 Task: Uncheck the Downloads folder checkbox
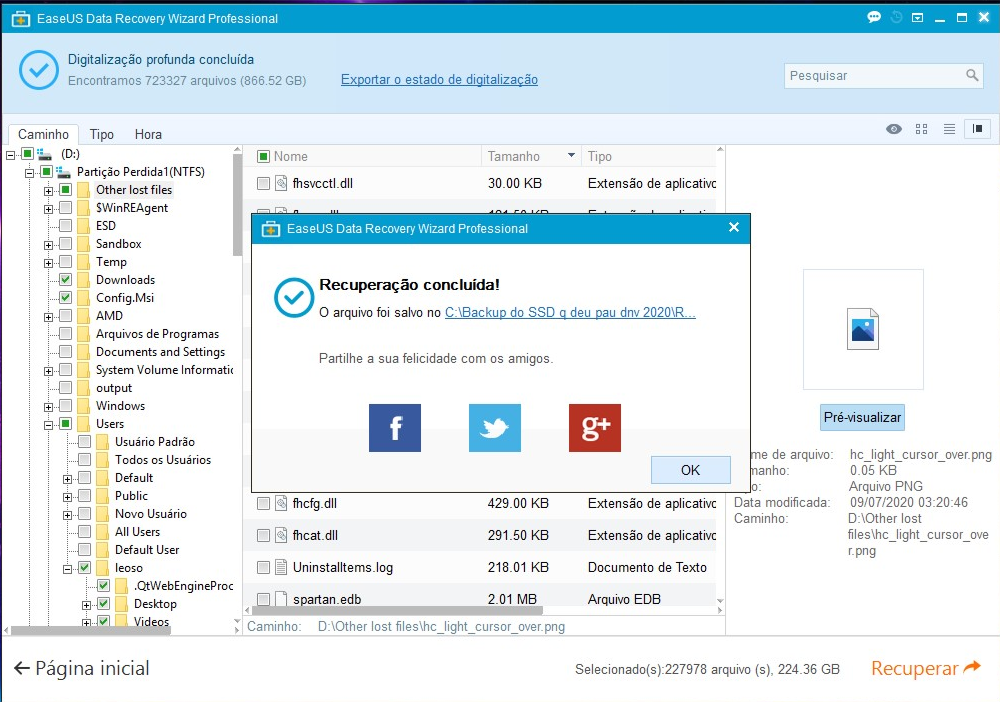[65, 279]
